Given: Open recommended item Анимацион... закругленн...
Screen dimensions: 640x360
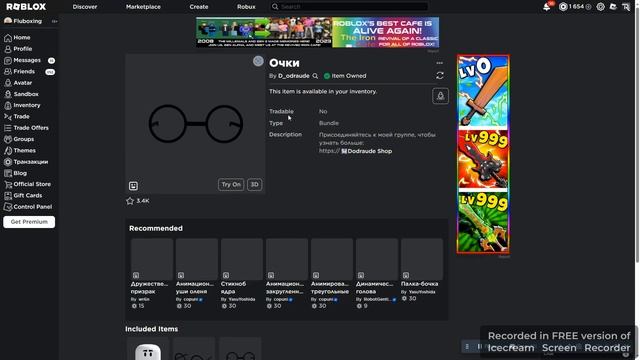Looking at the screenshot, I should click(287, 273).
